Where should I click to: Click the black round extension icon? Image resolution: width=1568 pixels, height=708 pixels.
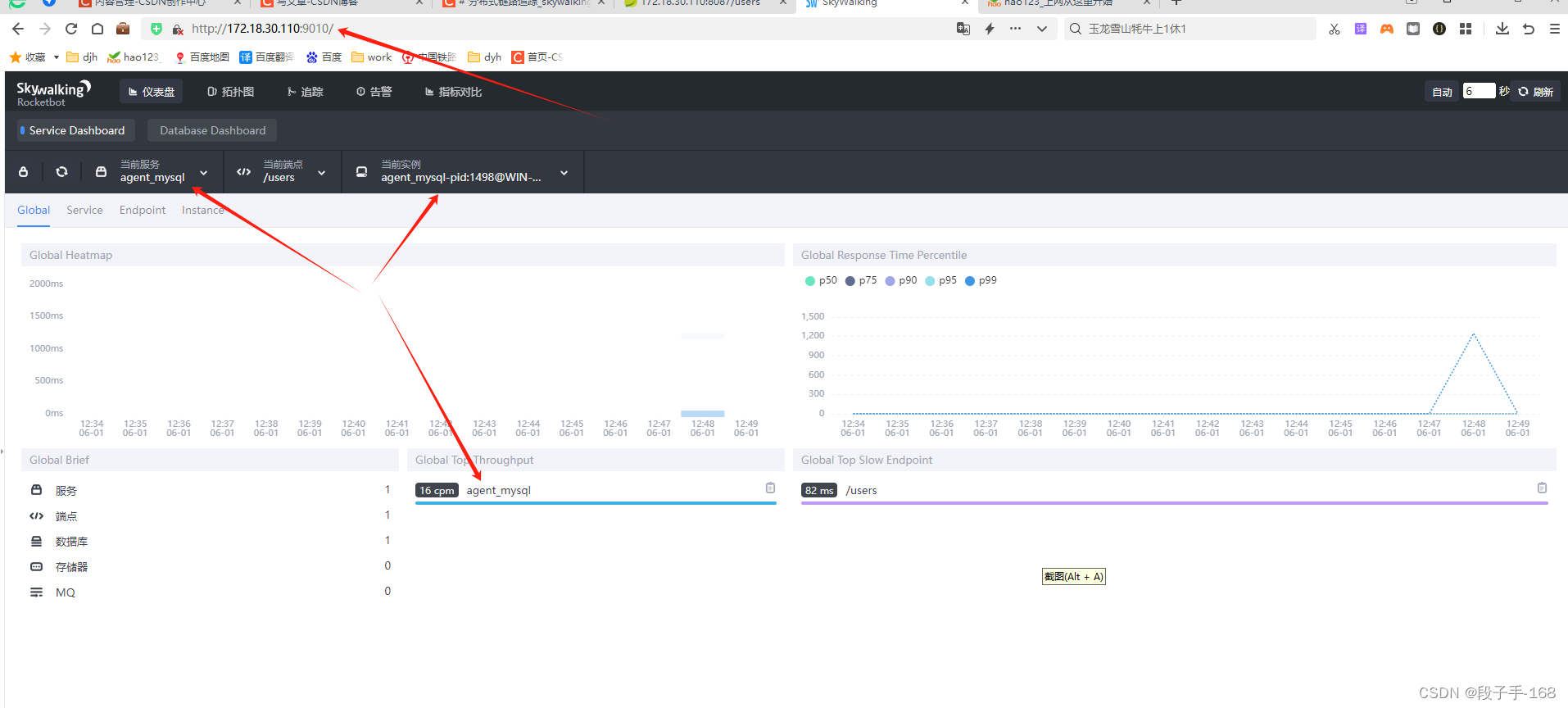pyautogui.click(x=1439, y=29)
